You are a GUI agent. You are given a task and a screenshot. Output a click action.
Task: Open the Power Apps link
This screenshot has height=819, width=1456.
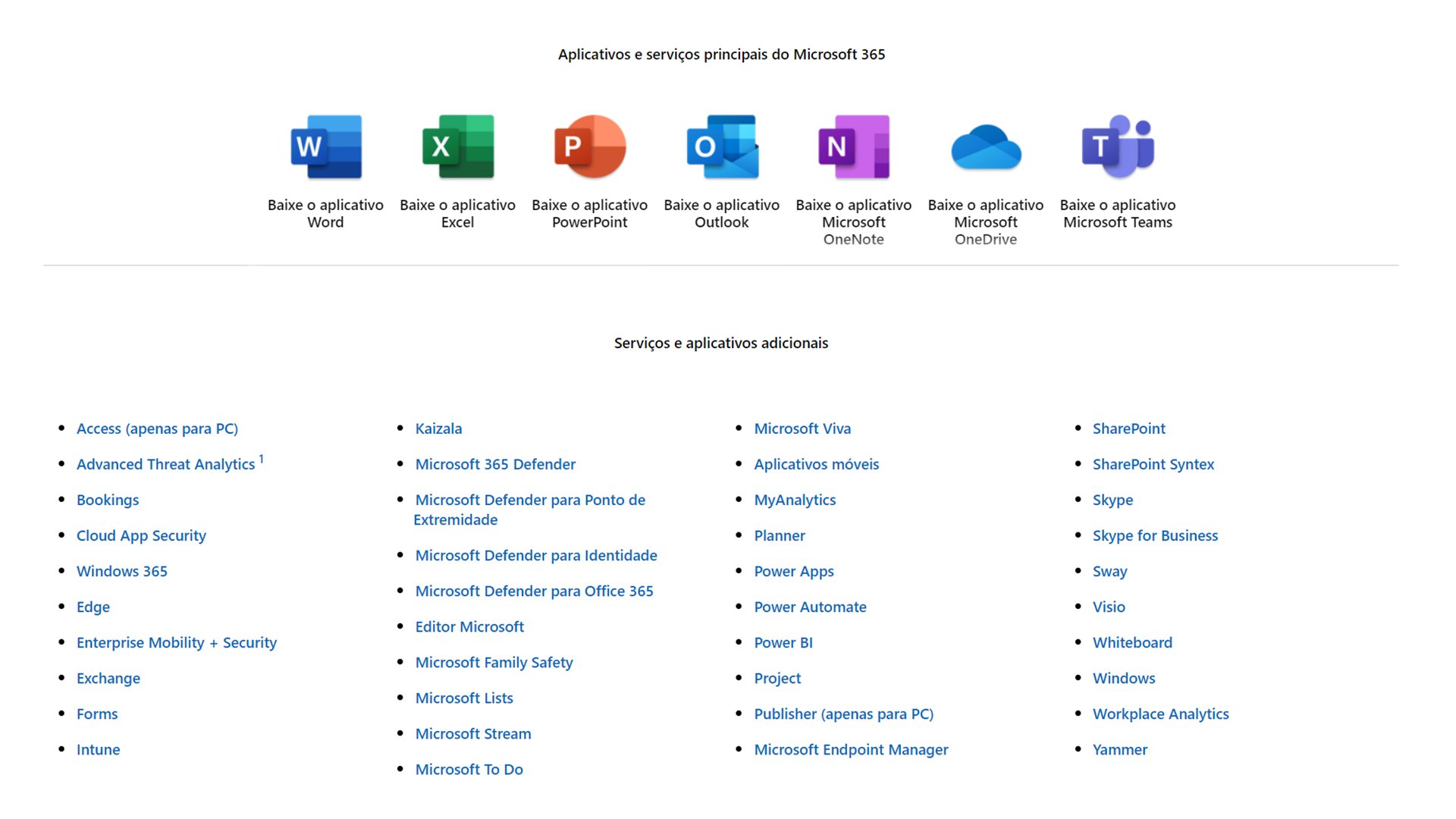794,571
